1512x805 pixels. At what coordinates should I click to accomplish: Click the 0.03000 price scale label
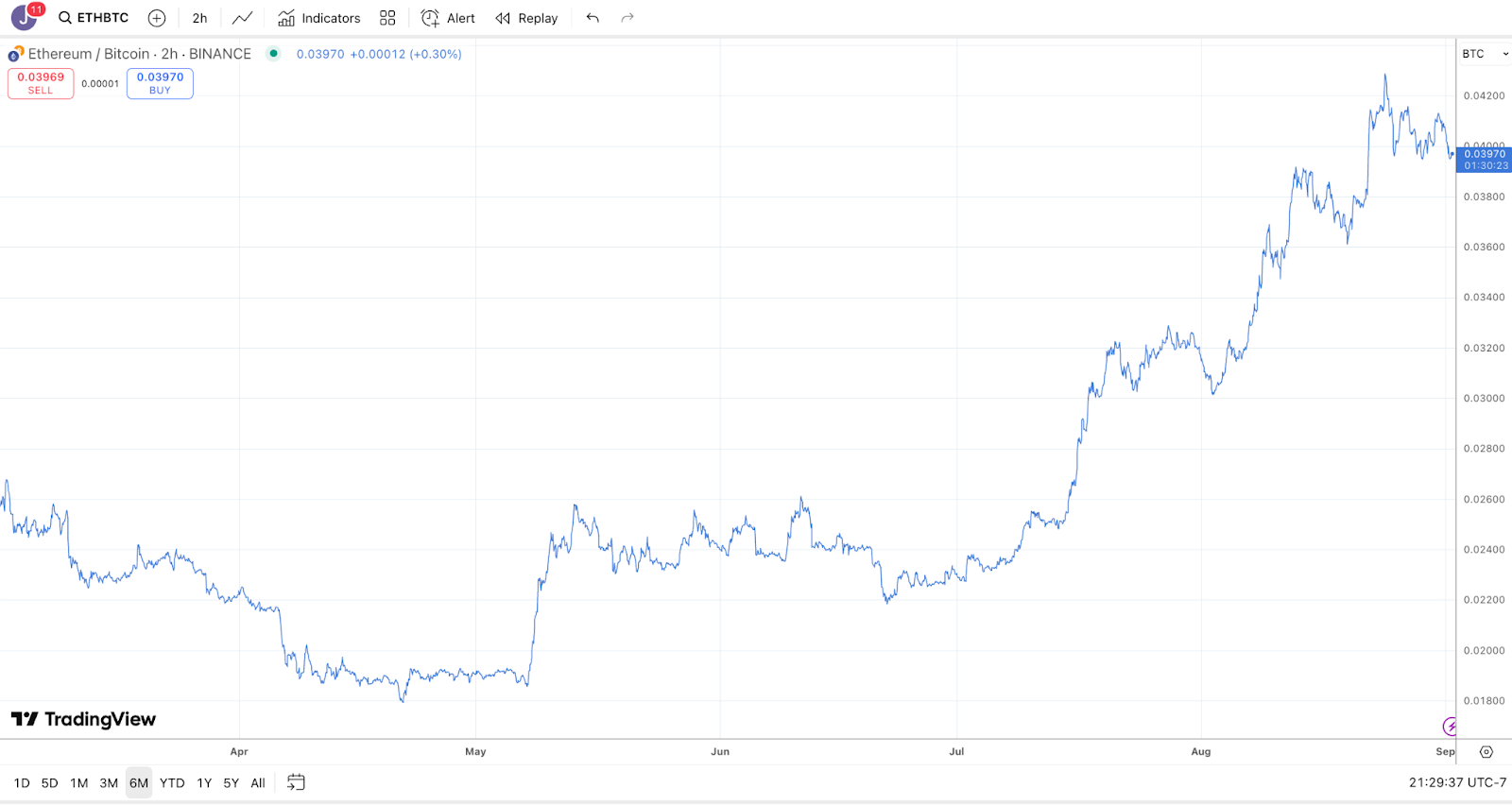click(x=1485, y=398)
